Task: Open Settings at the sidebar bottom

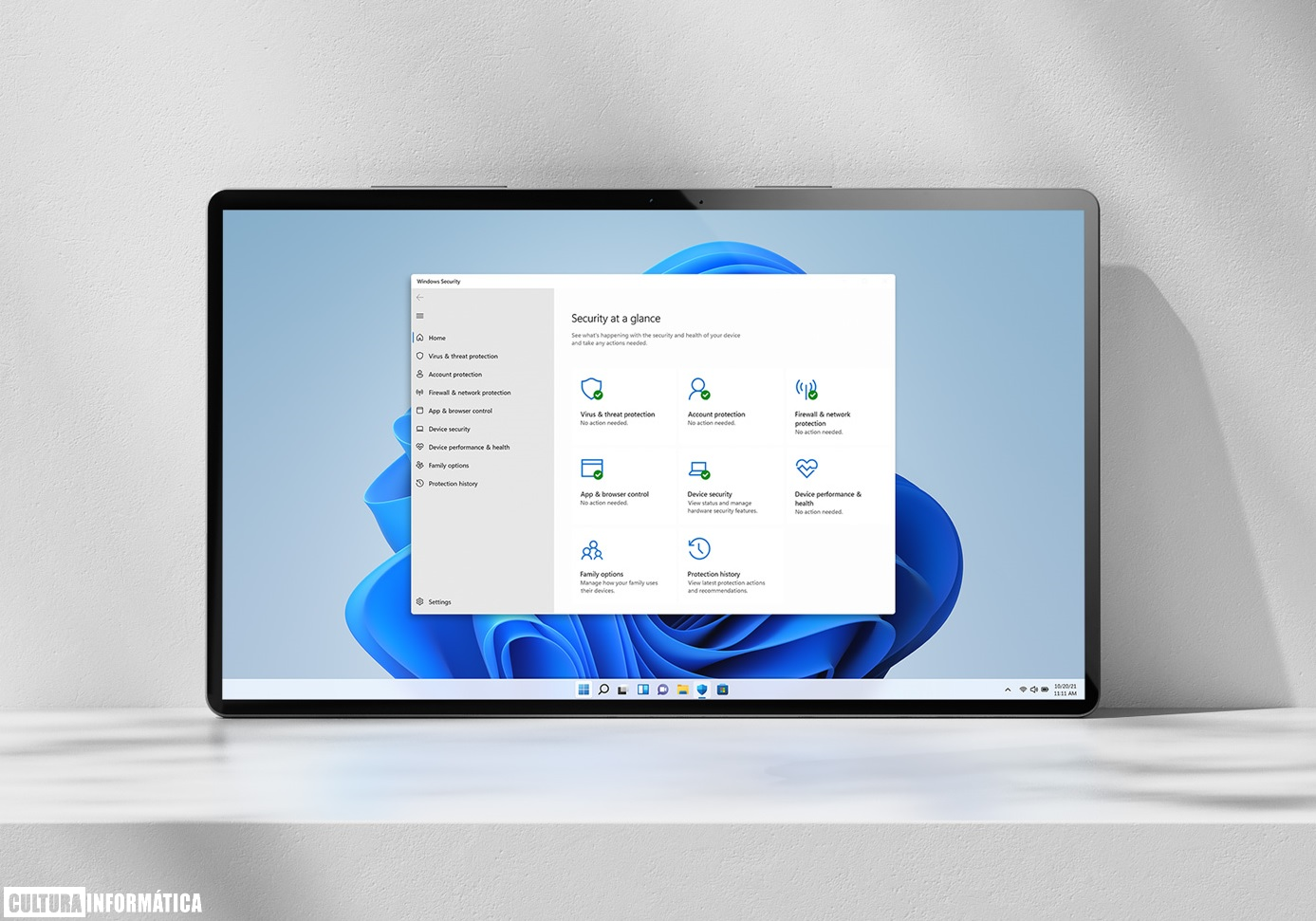Action: coord(482,602)
